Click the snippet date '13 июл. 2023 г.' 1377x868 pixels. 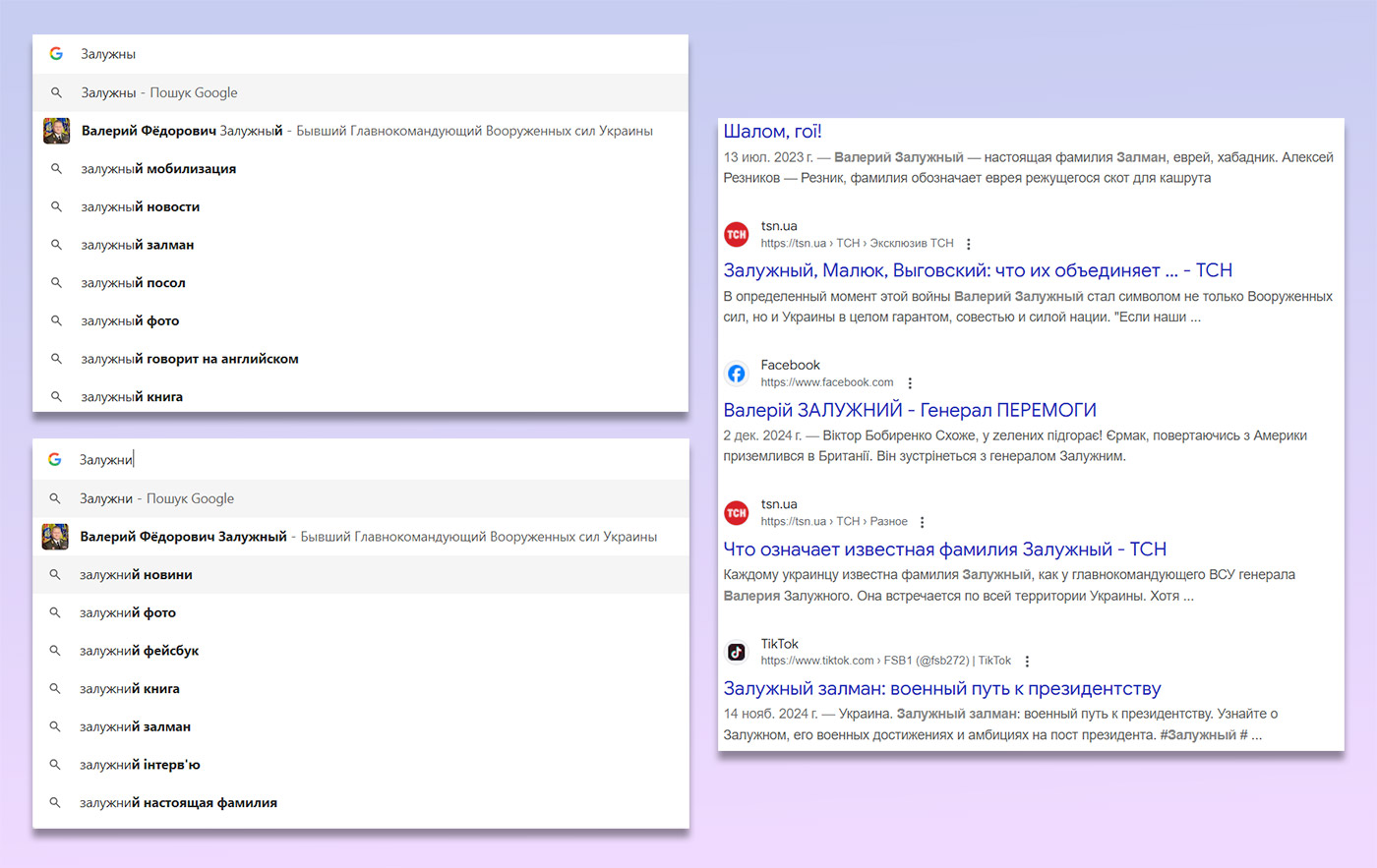769,157
